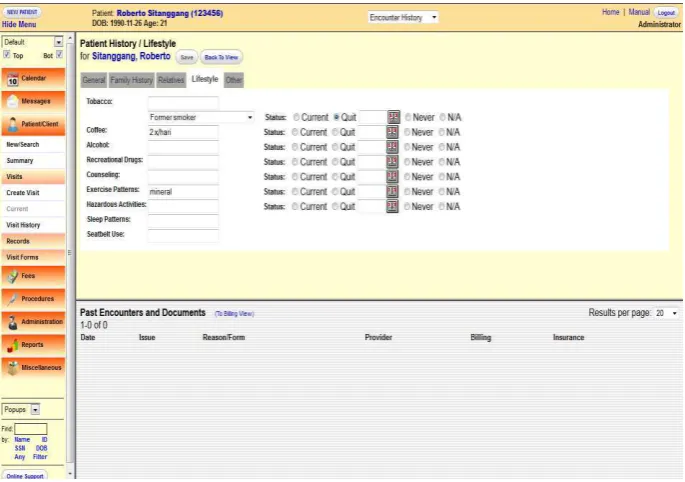Open the Encounter History dropdown
685x482 pixels.
point(402,17)
